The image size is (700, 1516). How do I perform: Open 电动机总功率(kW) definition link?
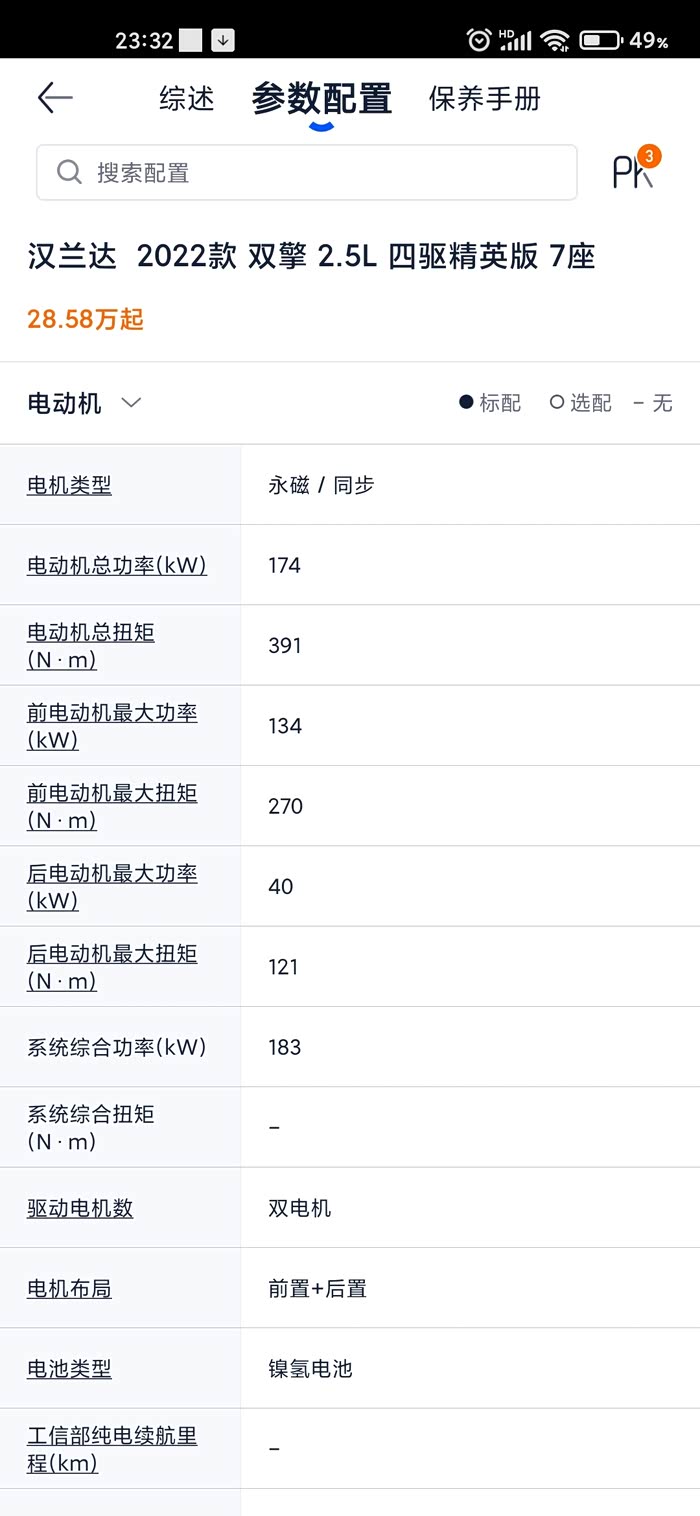(x=117, y=565)
